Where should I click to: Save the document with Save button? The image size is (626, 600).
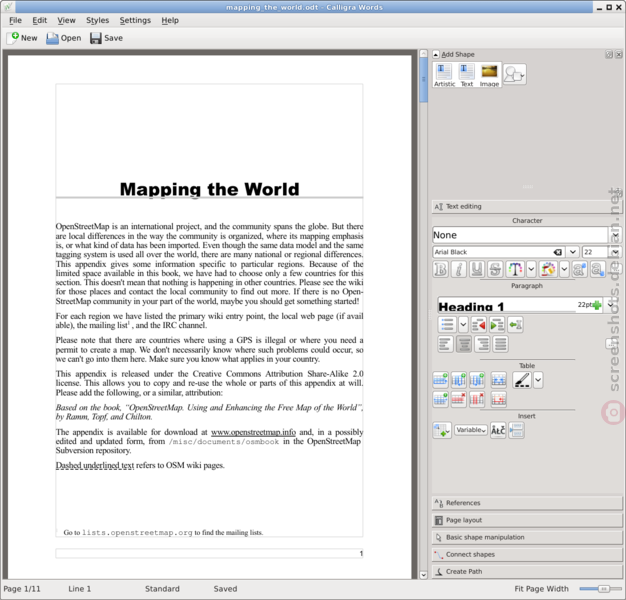click(106, 38)
